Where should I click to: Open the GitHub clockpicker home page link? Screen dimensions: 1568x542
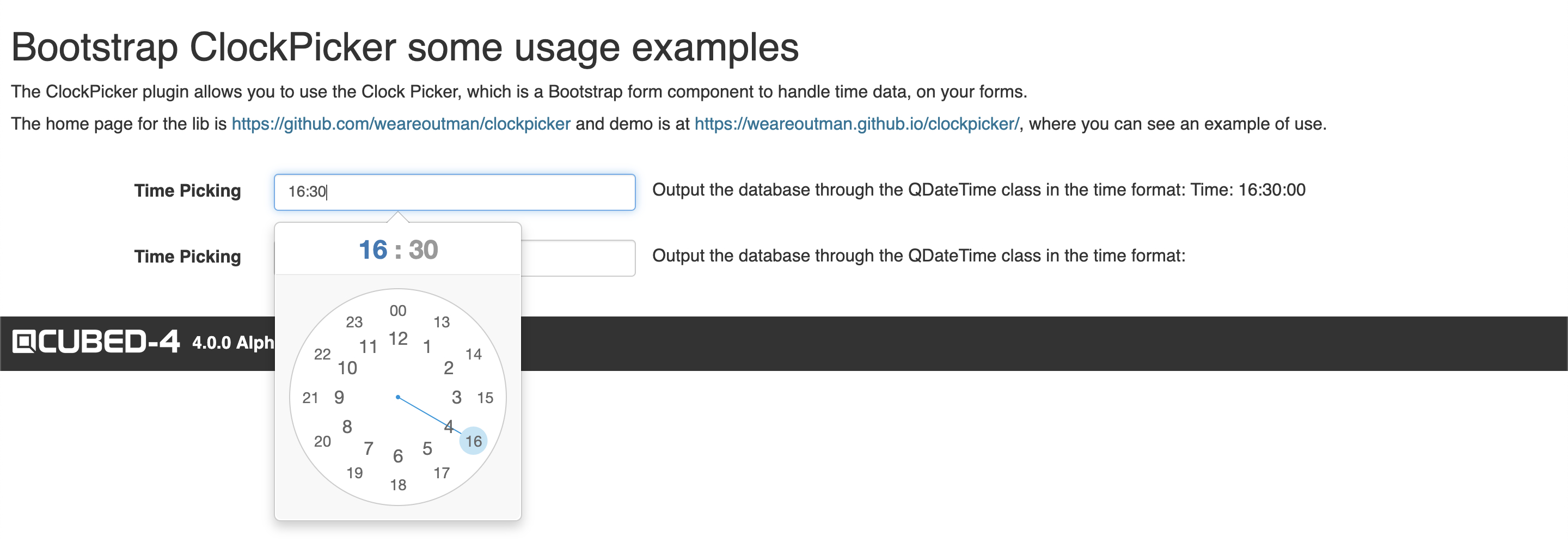pos(401,124)
